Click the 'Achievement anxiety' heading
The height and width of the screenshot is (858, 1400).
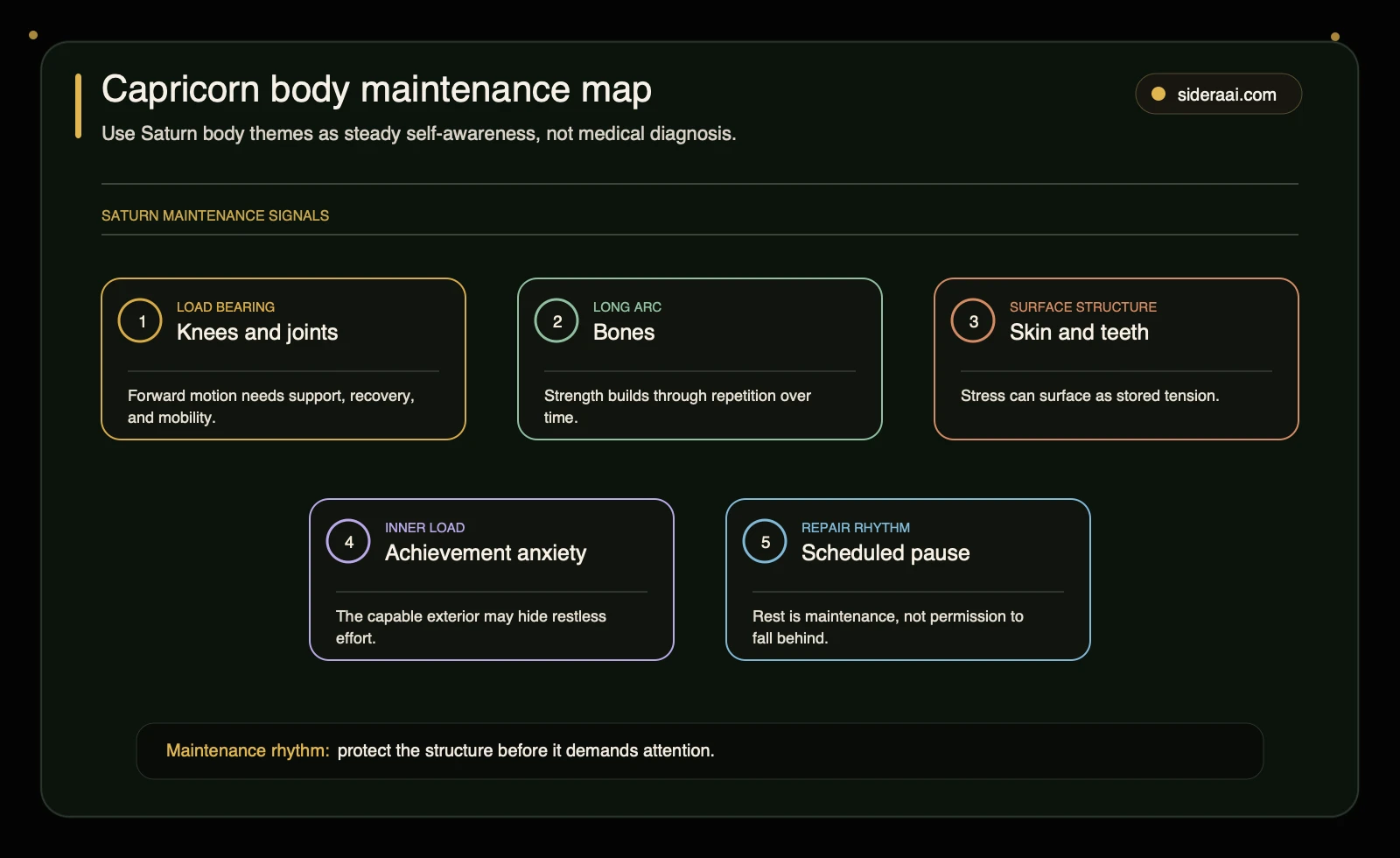point(486,552)
